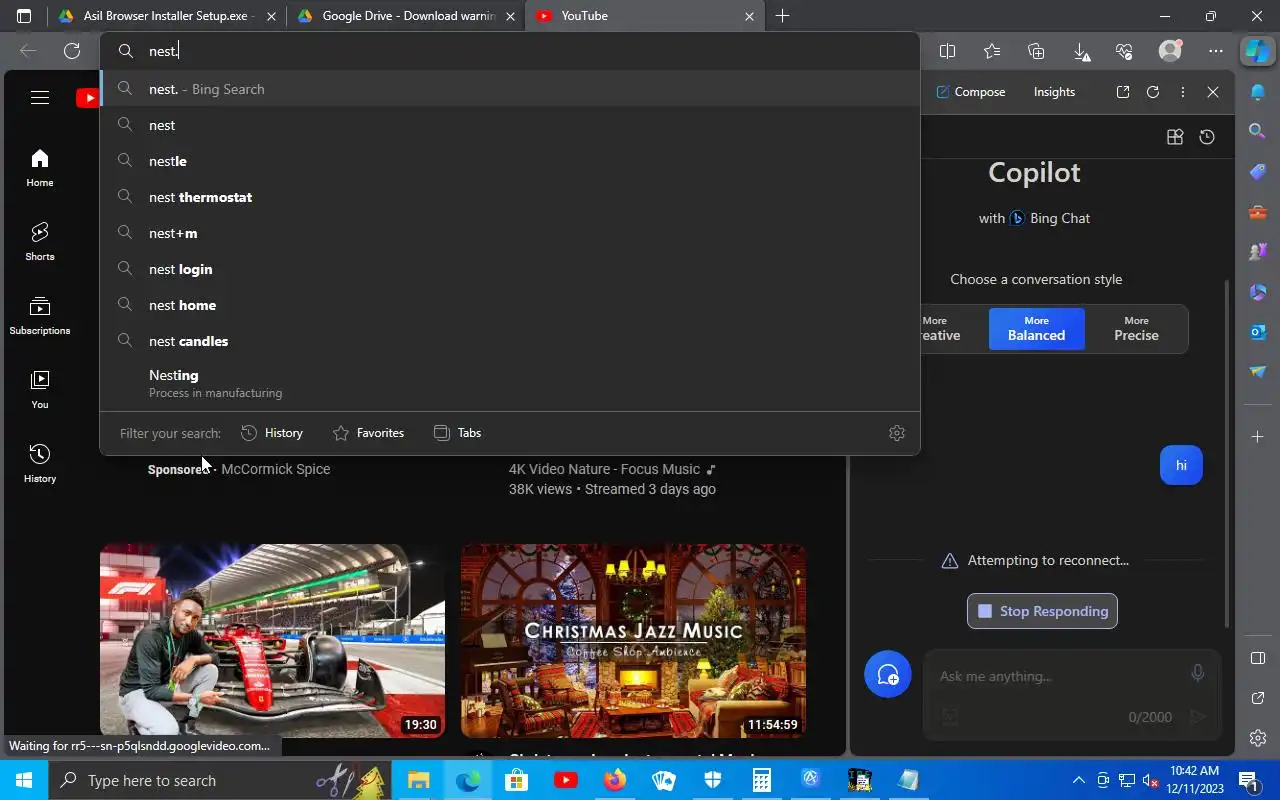This screenshot has width=1280, height=800.
Task: Pick the 'nest candles' suggestion
Action: click(x=510, y=341)
